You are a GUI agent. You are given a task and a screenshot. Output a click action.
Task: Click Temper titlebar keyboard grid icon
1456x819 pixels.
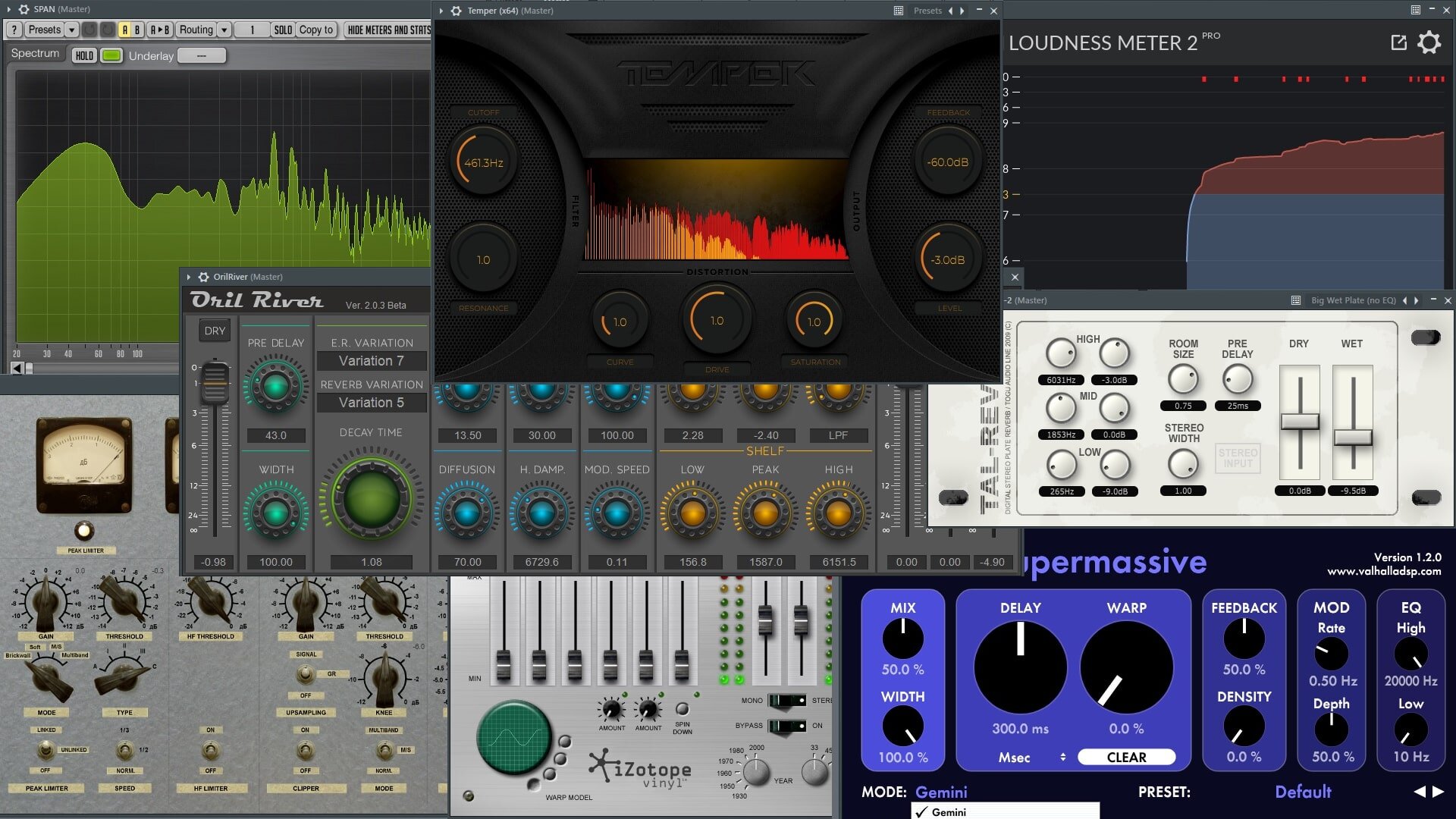coord(898,11)
